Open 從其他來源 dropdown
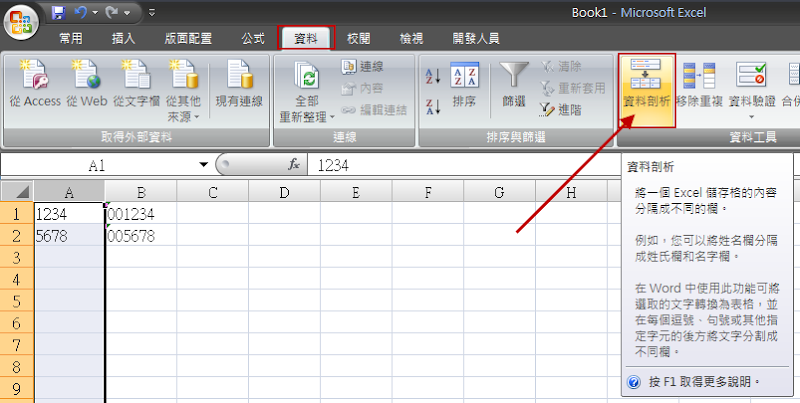Viewport: 800px width, 403px height. pyautogui.click(x=183, y=91)
